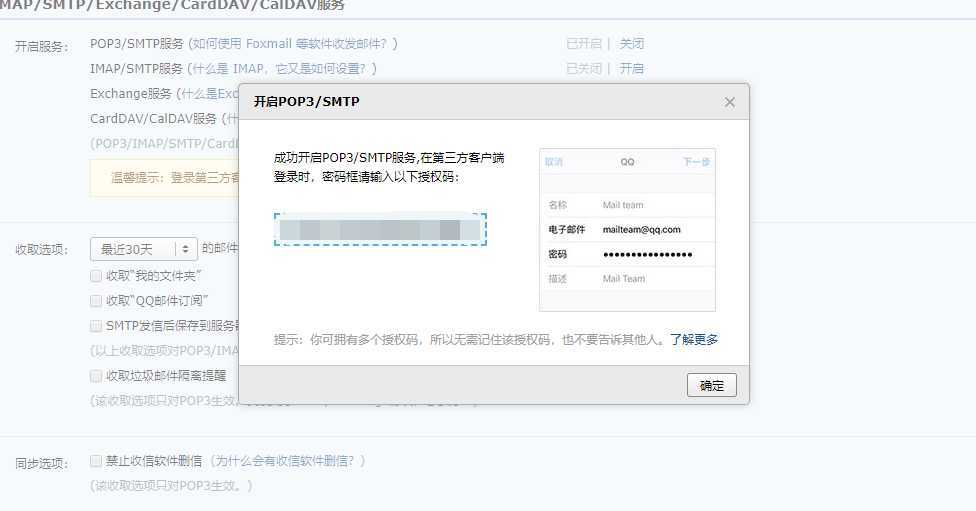Click the 确定 button
The width and height of the screenshot is (976, 511).
(x=711, y=385)
